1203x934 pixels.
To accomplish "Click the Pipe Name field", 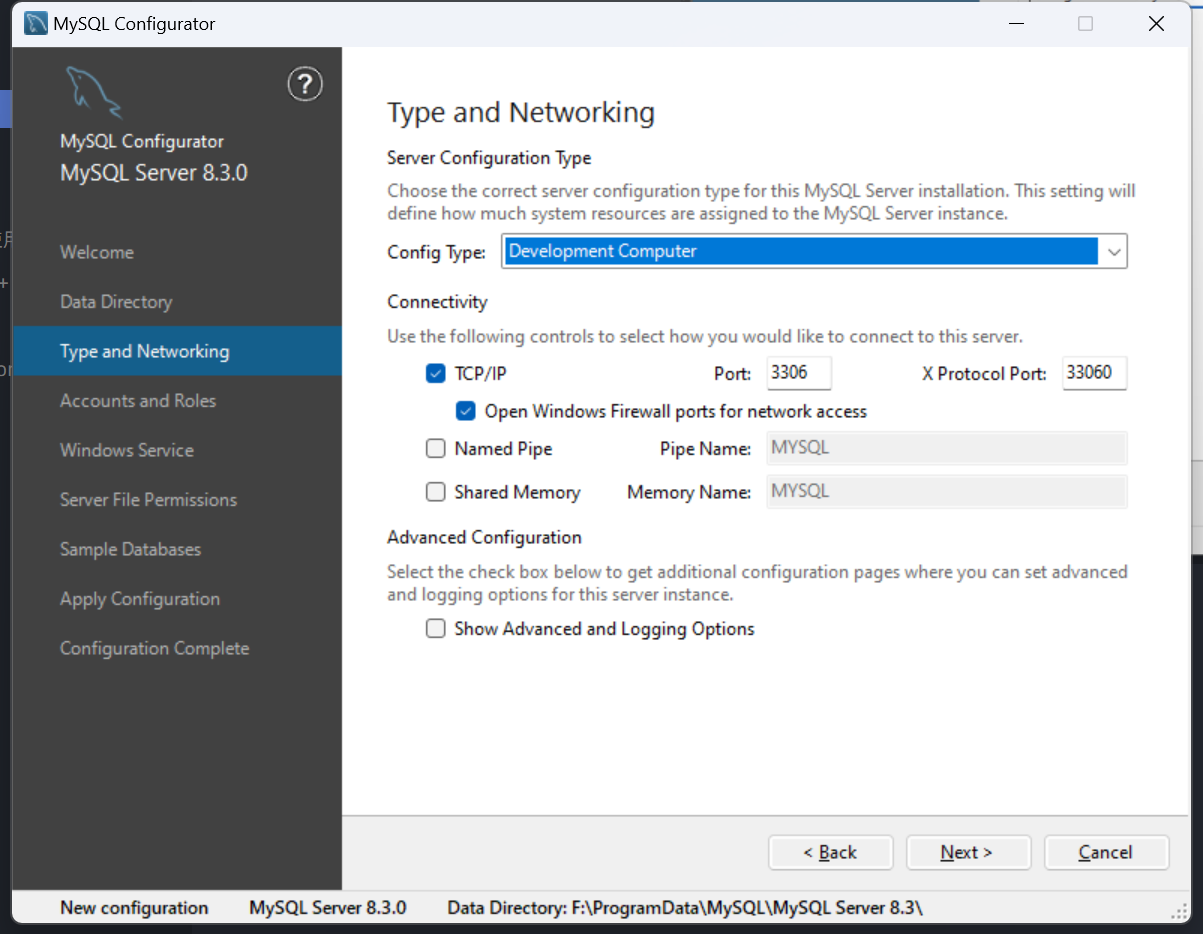I will point(947,448).
